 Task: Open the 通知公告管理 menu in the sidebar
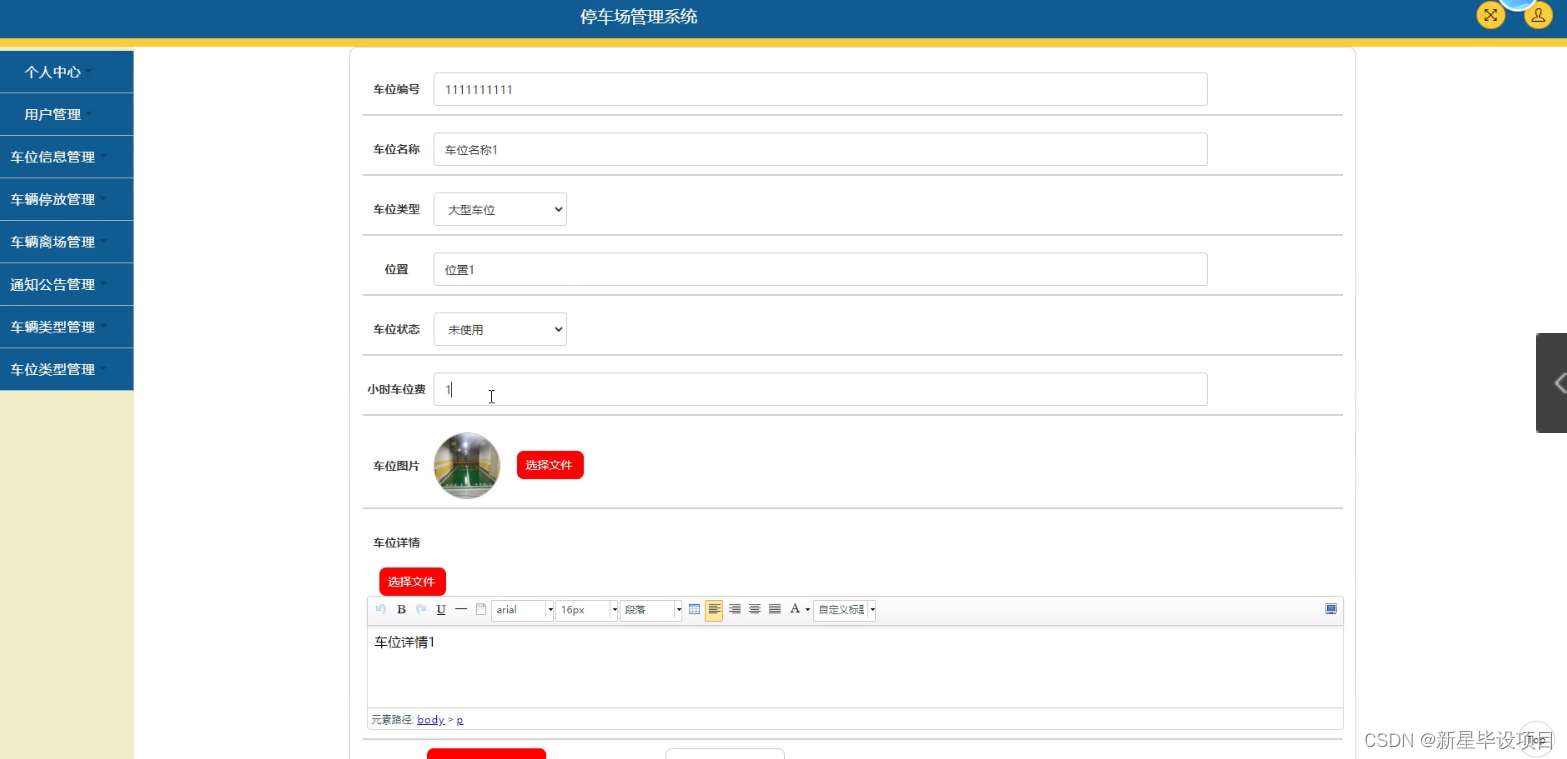click(67, 284)
